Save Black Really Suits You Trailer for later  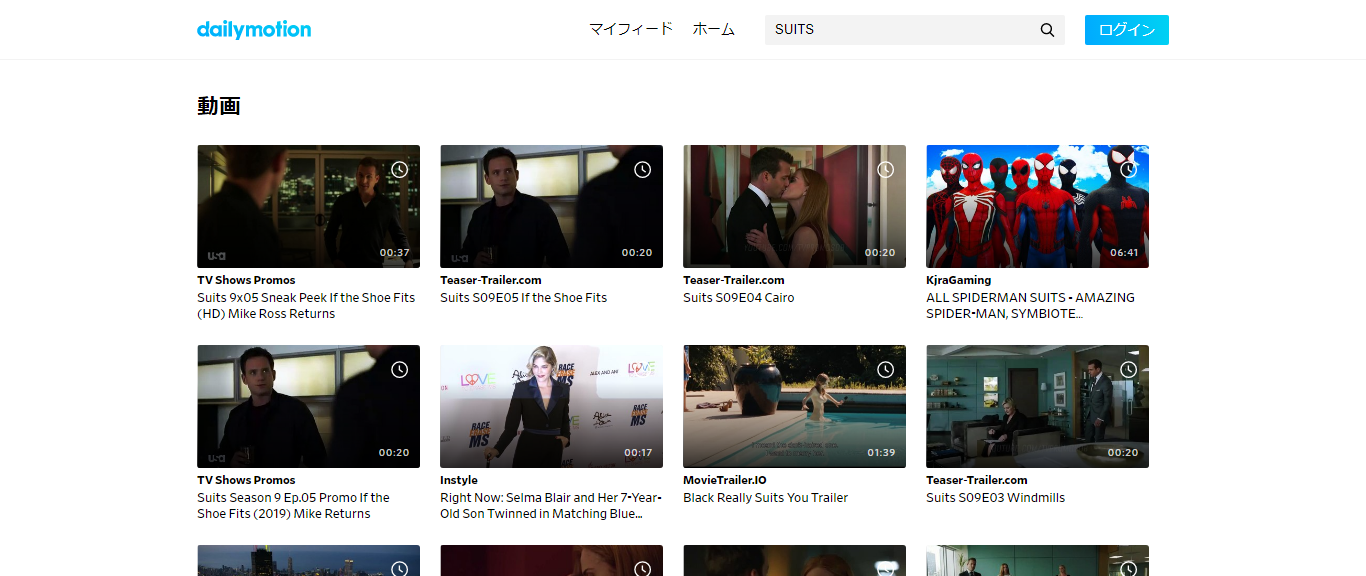click(x=885, y=370)
